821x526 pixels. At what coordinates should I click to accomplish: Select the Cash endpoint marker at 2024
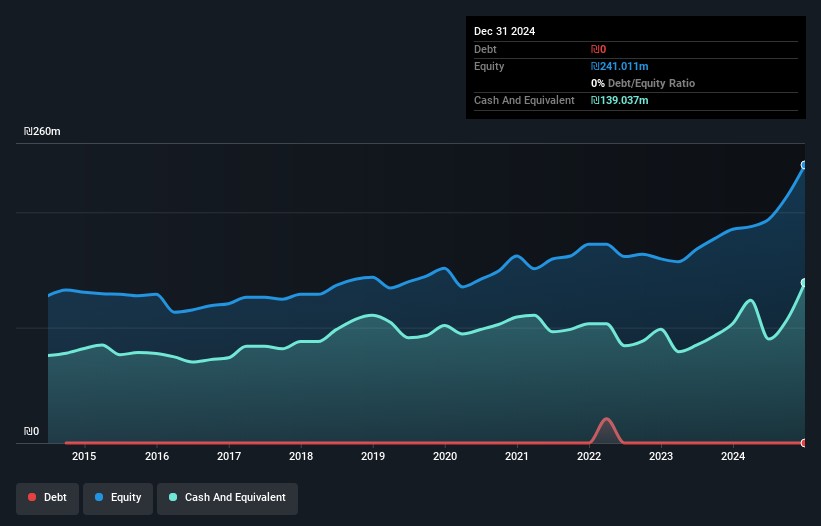coord(804,283)
